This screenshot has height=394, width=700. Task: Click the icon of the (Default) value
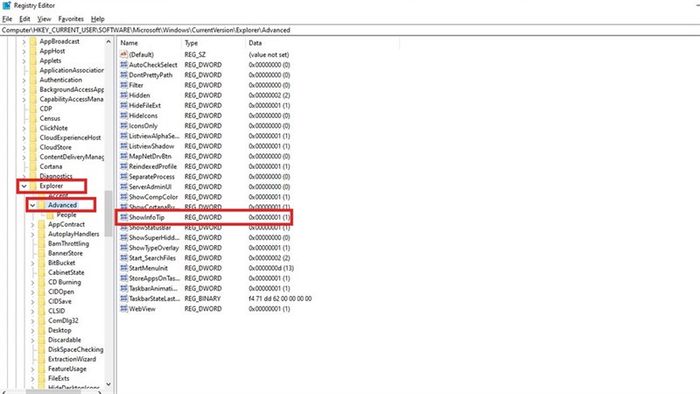[x=124, y=54]
